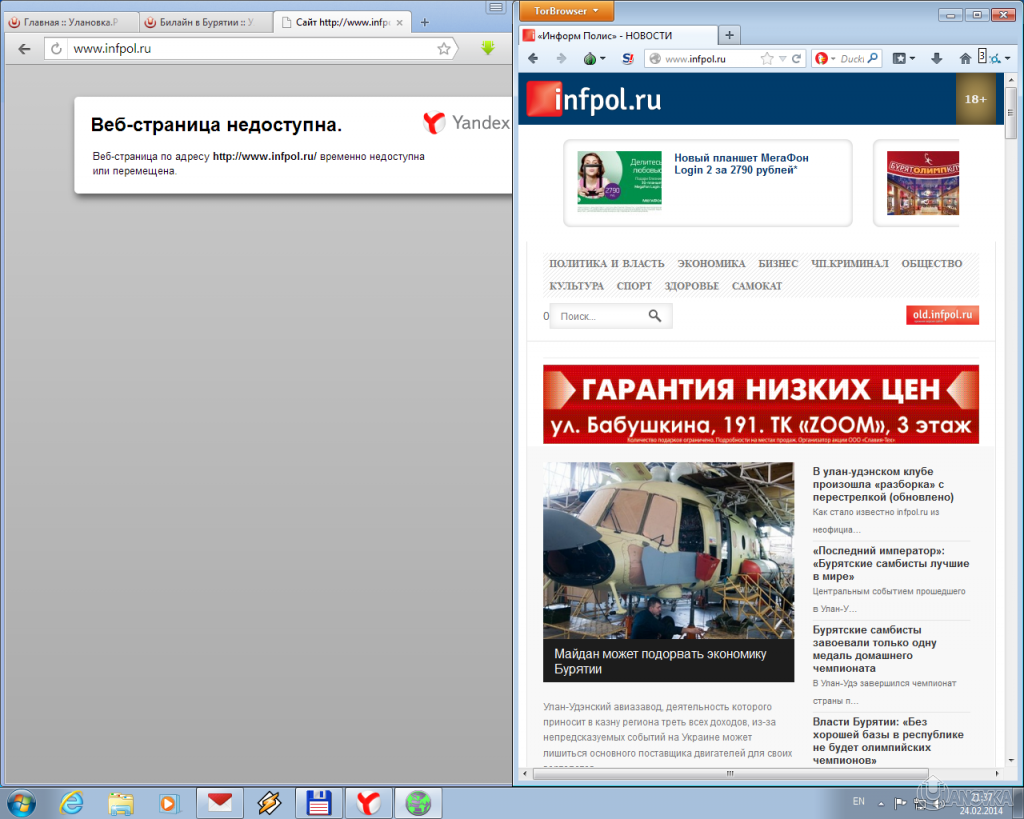Open Yandex Browser from the taskbar
This screenshot has width=1024, height=819.
[368, 802]
